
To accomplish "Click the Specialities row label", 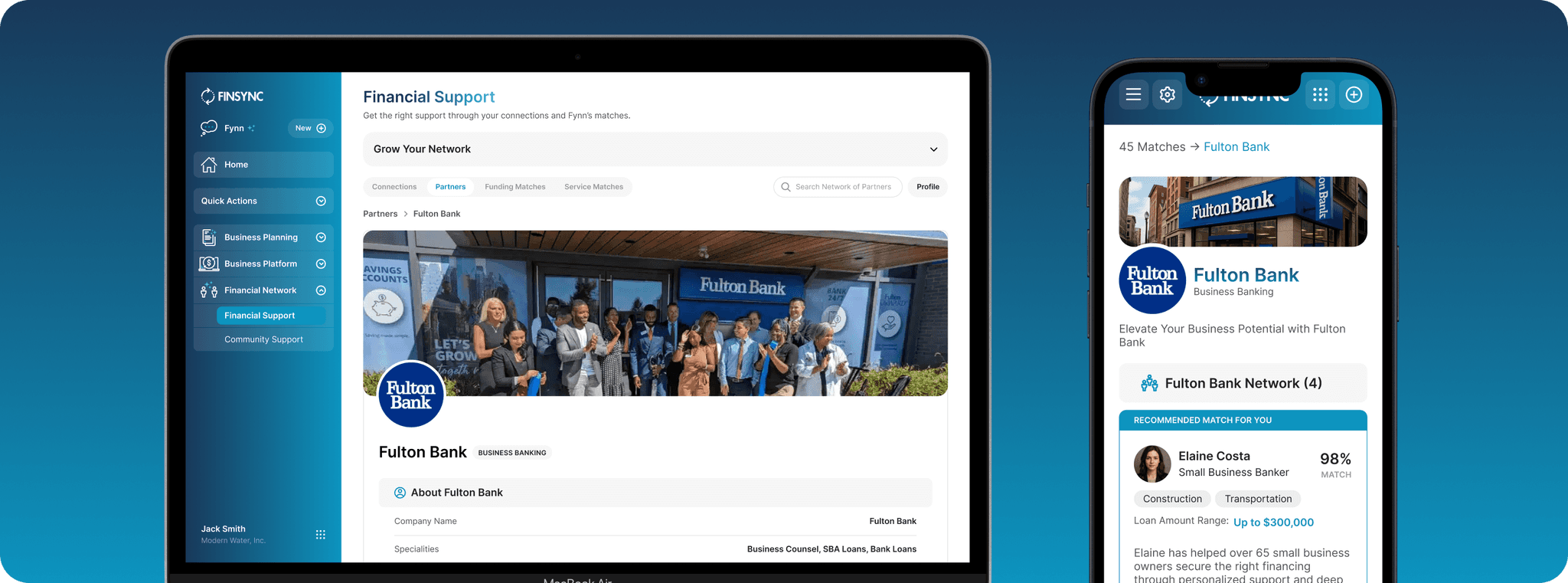I will [416, 549].
